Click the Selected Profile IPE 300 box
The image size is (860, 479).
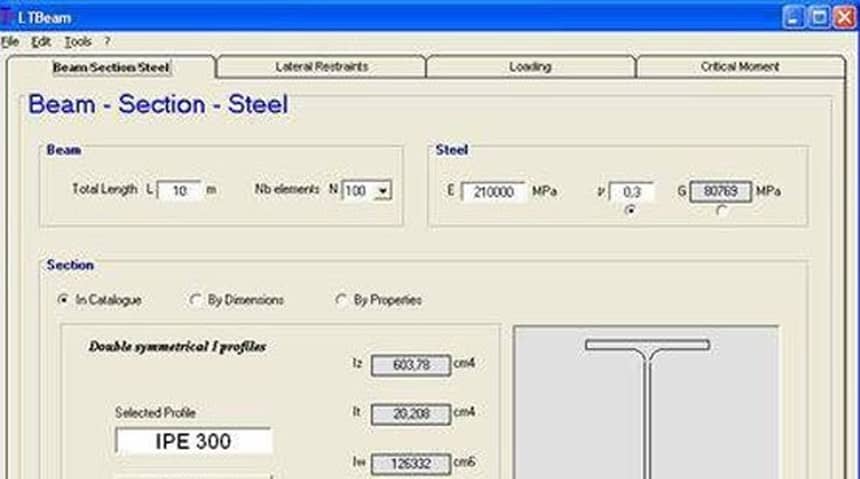click(x=193, y=441)
